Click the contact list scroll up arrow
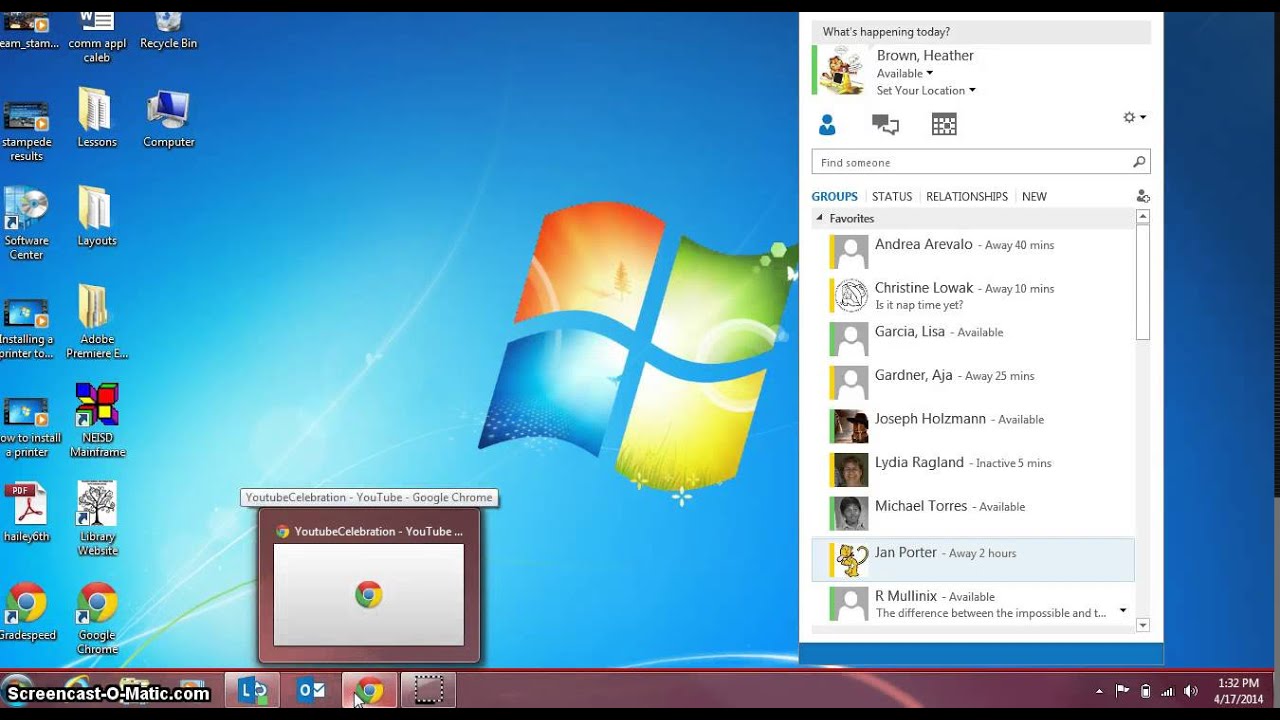1280x720 pixels. click(1143, 217)
